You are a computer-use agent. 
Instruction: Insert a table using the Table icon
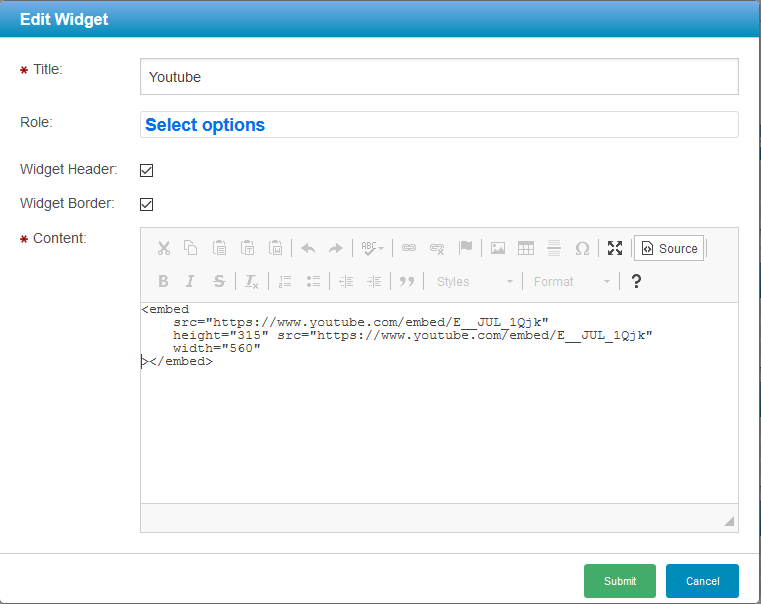pos(525,248)
